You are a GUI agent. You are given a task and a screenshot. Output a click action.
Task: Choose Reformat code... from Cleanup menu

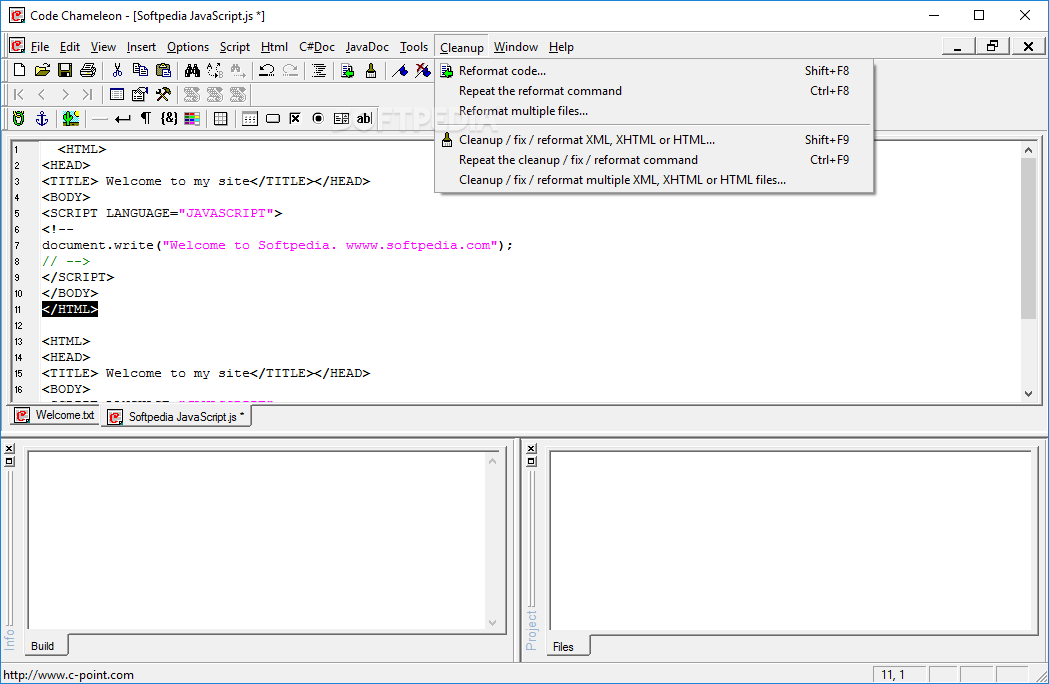point(654,71)
